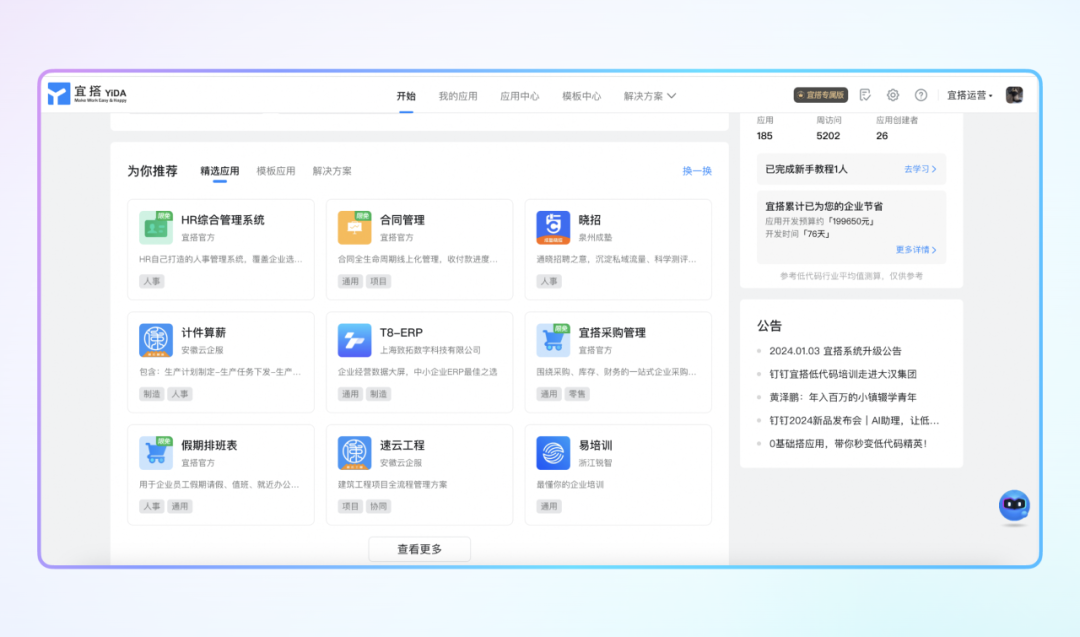Go to 我的应用 in top navigation
Image resolution: width=1080 pixels, height=637 pixels.
[x=458, y=96]
